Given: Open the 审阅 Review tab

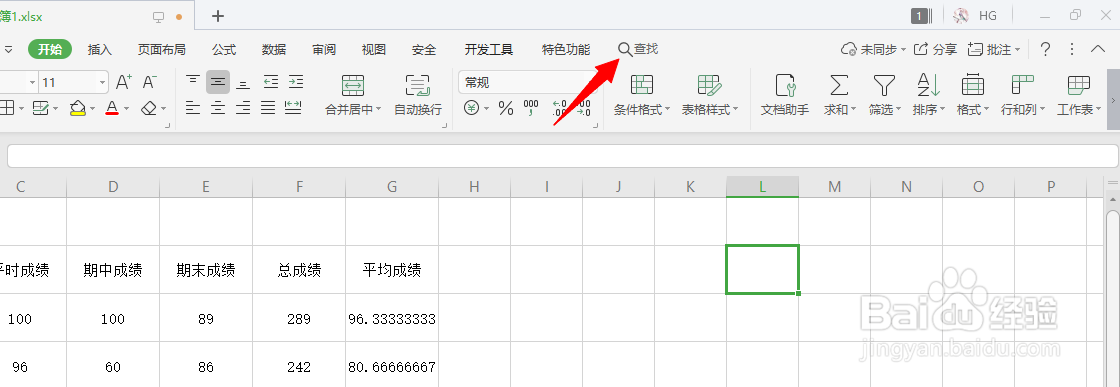Looking at the screenshot, I should coord(324,49).
